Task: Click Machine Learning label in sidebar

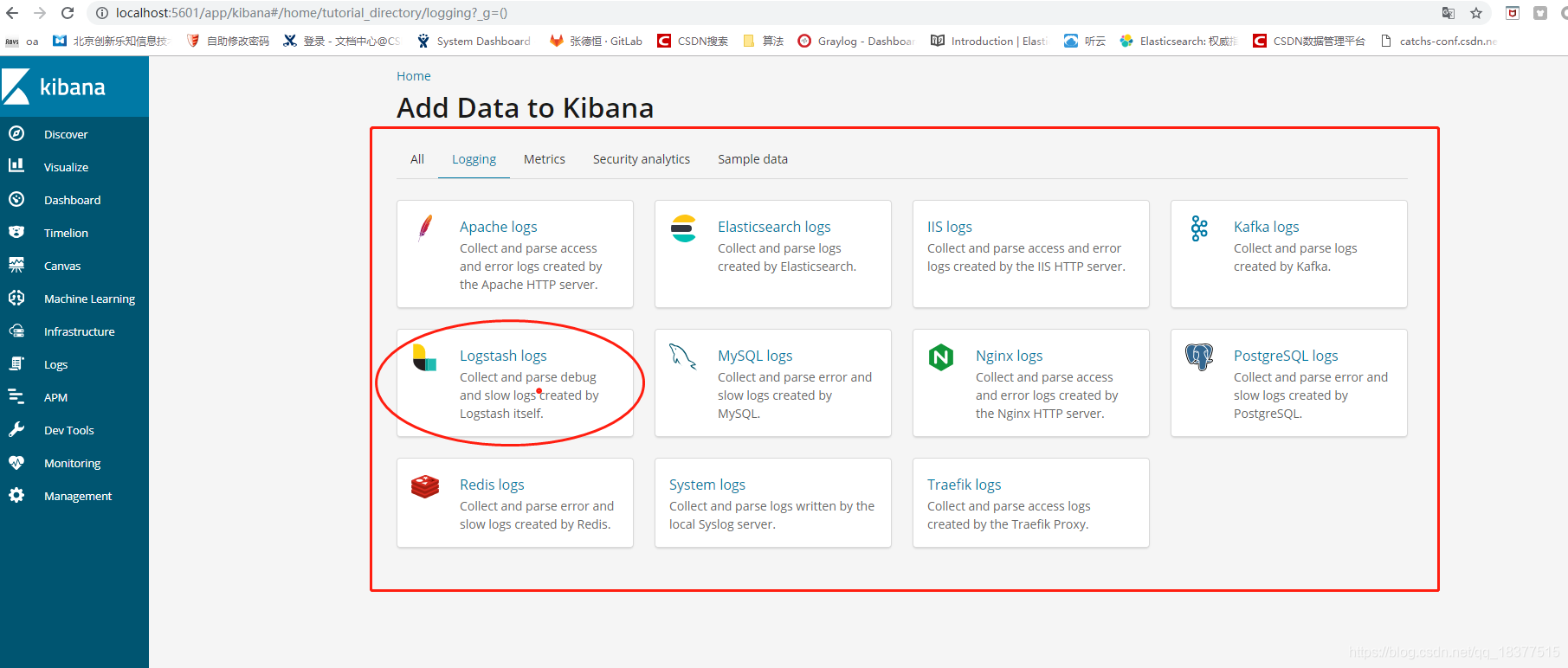Action: (89, 299)
